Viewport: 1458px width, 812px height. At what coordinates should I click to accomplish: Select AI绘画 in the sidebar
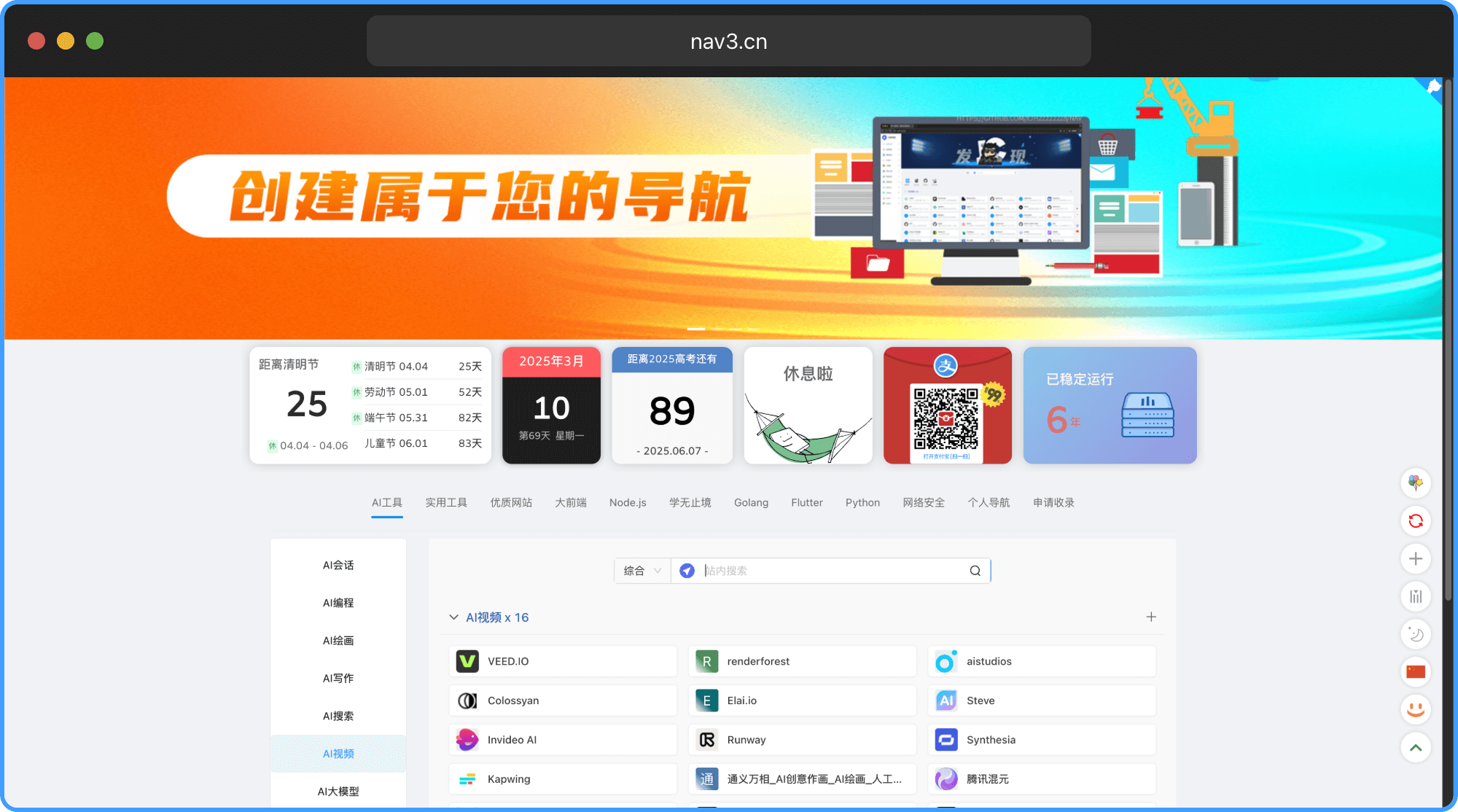(x=338, y=641)
